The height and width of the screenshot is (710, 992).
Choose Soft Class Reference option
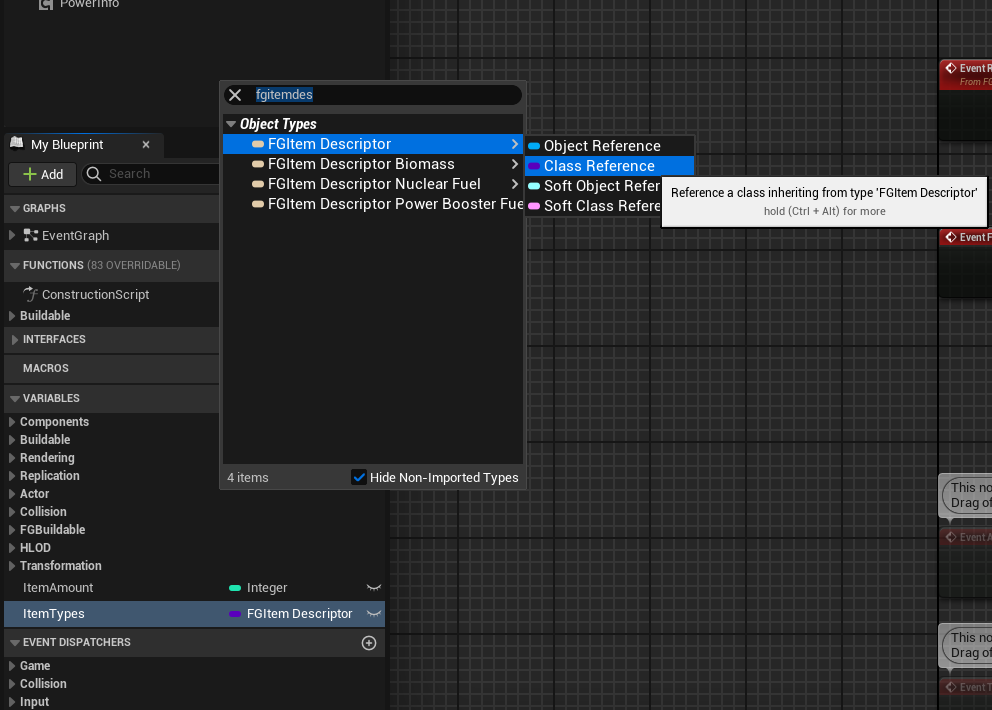[593, 206]
